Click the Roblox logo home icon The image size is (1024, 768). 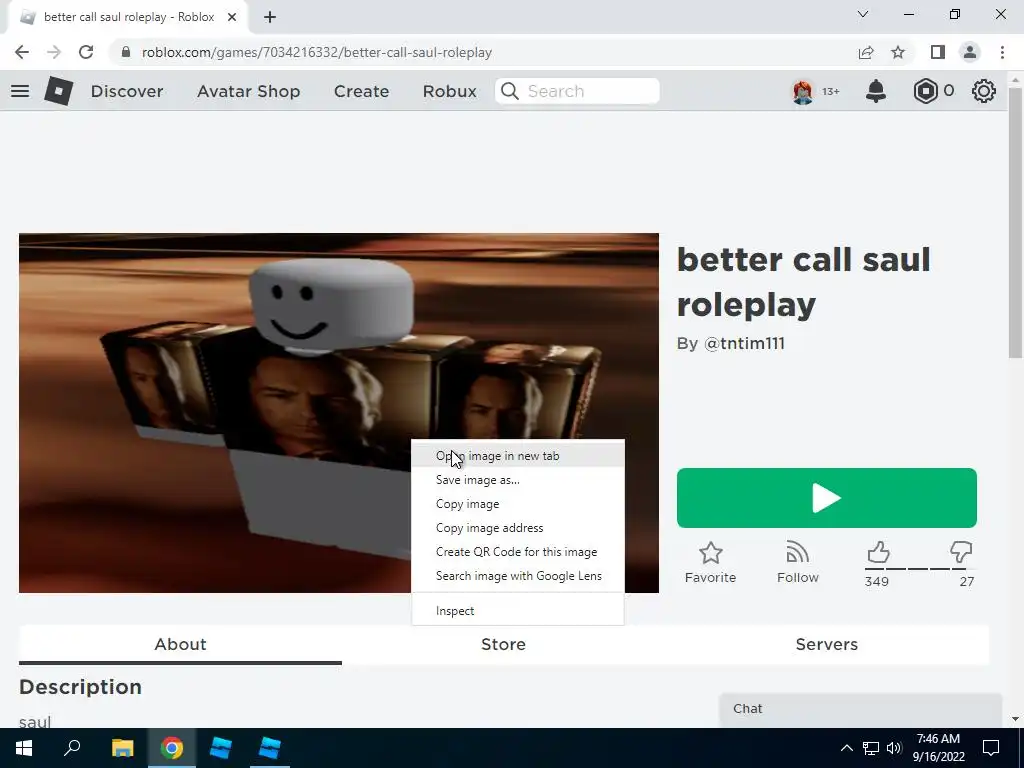(x=58, y=91)
